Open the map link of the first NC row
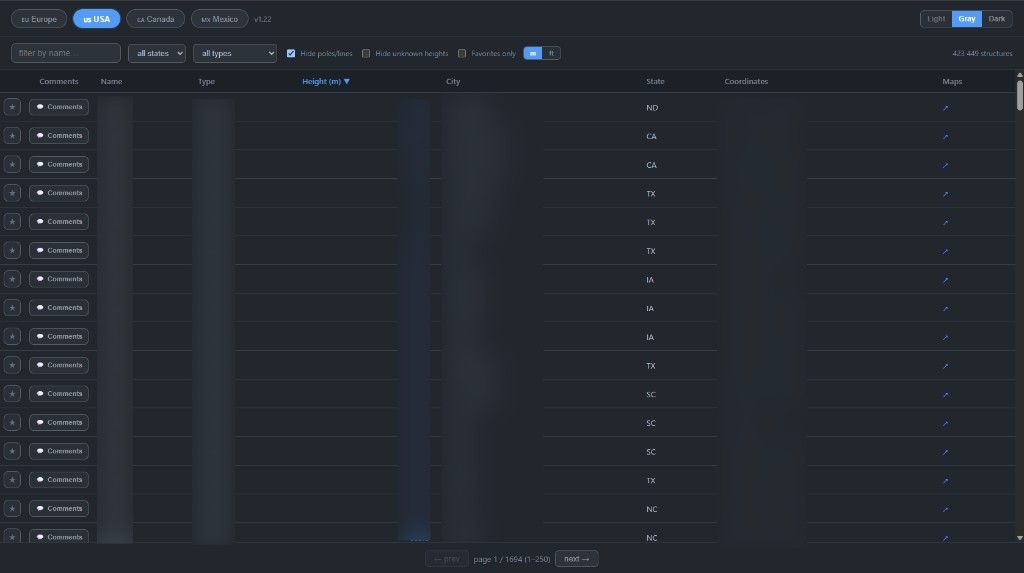Screen dimensions: 1024x573 pyautogui.click(x=945, y=509)
